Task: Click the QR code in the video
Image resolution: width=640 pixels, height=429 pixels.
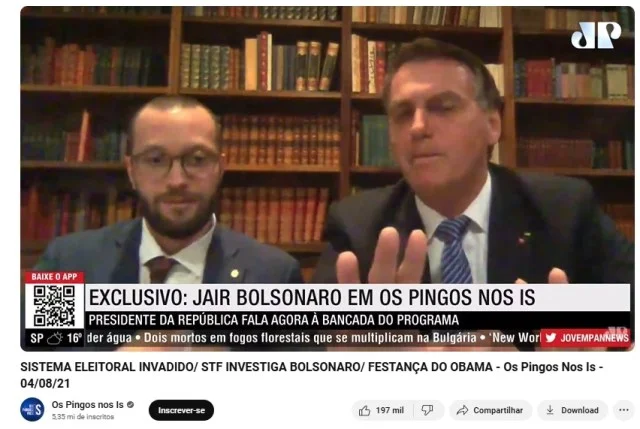Action: coord(54,306)
